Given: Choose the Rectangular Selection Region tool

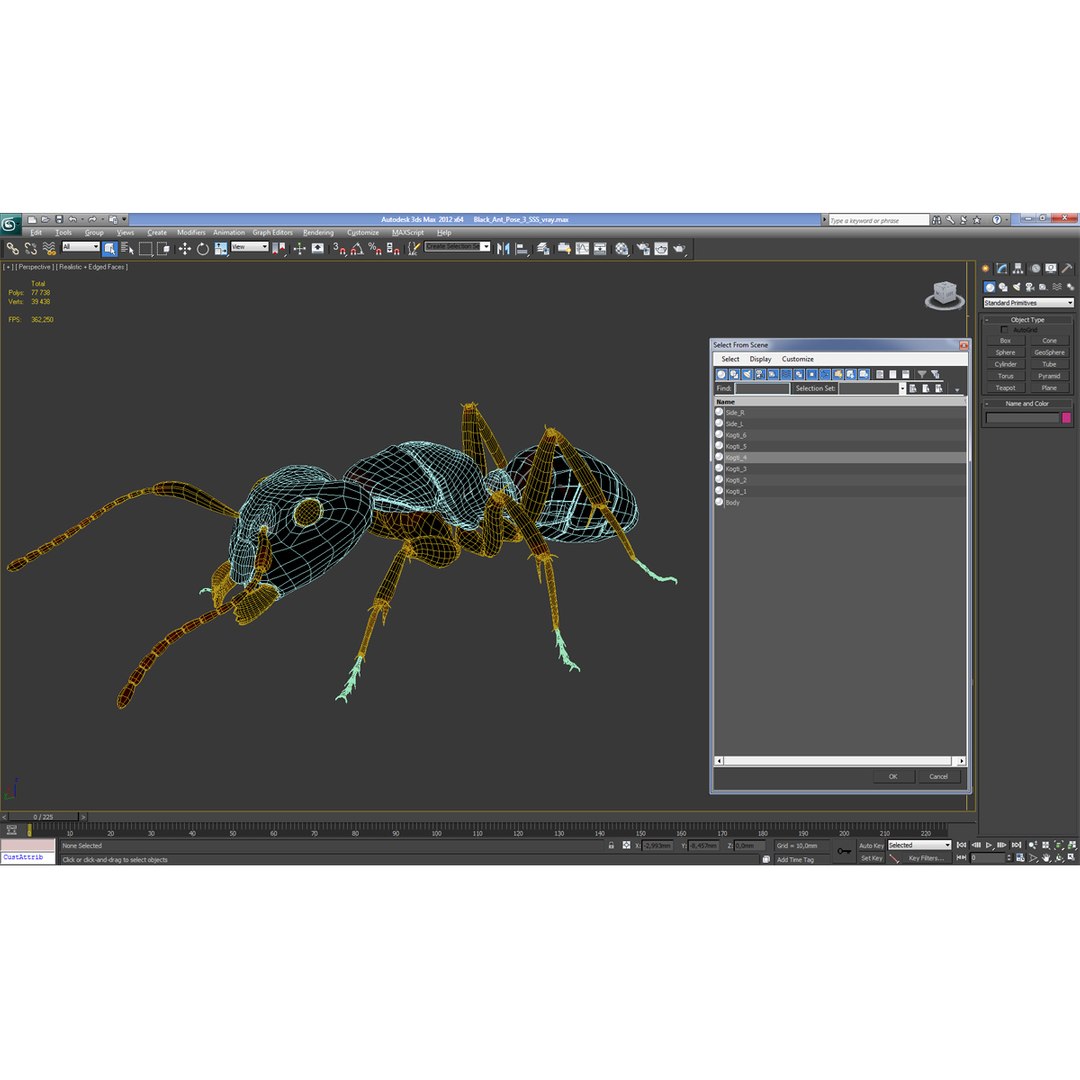Looking at the screenshot, I should click(145, 249).
